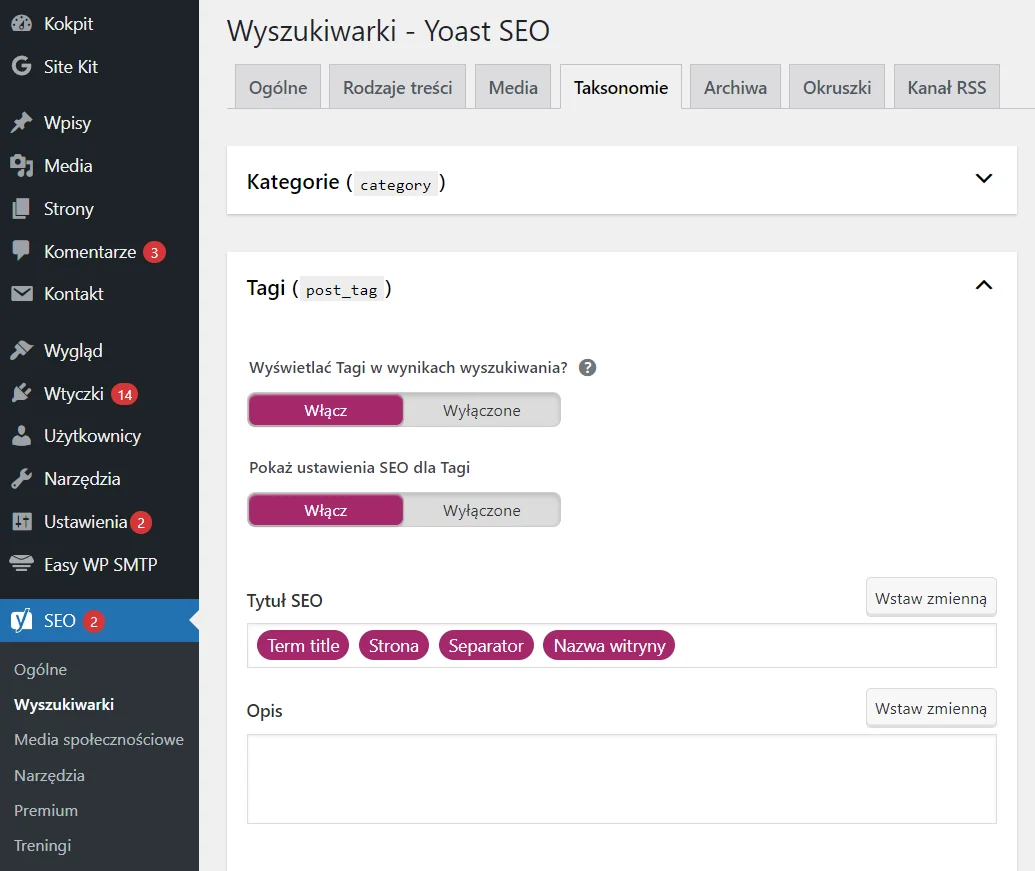The height and width of the screenshot is (871, 1035).
Task: Open the Kokpit dashboard icon
Action: (24, 23)
